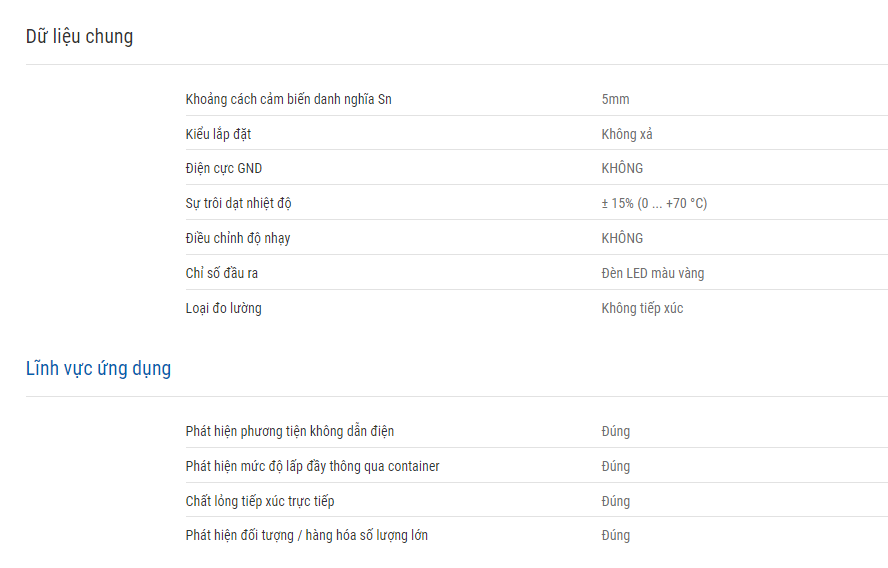Click the 'Lĩnh vực ứng dụng' section heading
The image size is (888, 568).
(98, 369)
